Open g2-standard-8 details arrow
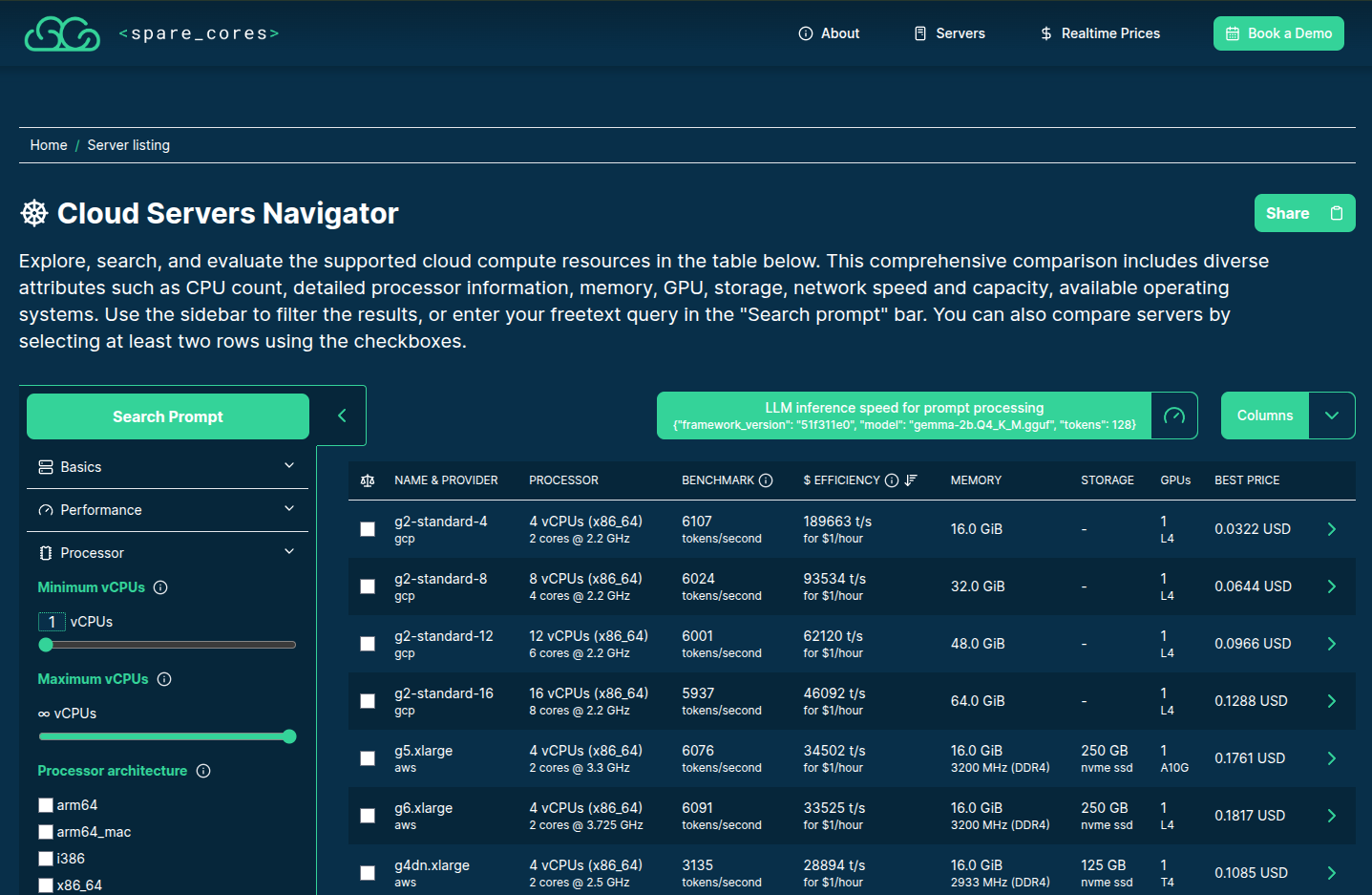Viewport: 1372px width, 895px height. click(x=1332, y=586)
